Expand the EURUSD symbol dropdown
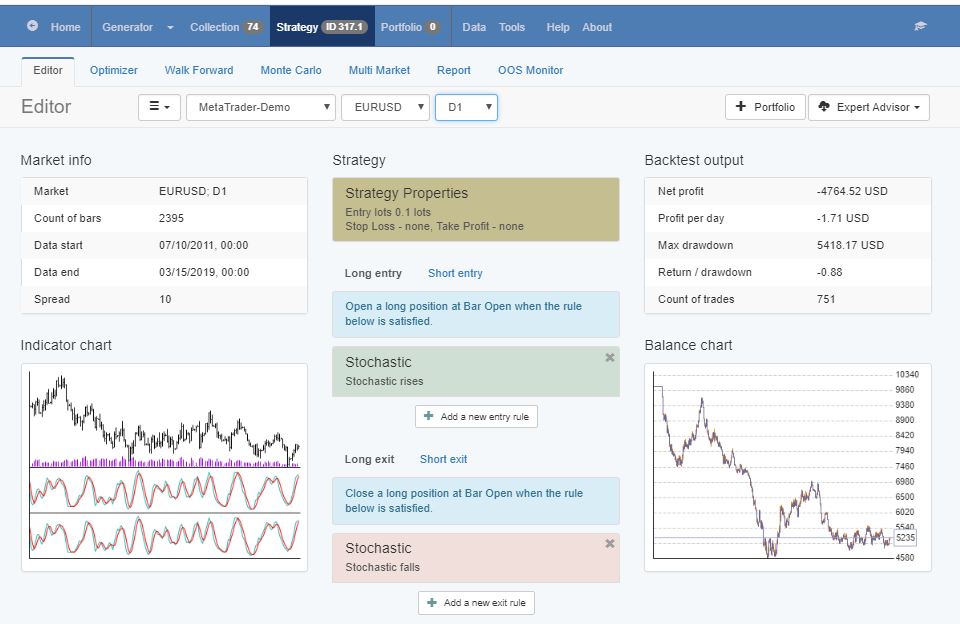960x624 pixels. pyautogui.click(x=385, y=107)
